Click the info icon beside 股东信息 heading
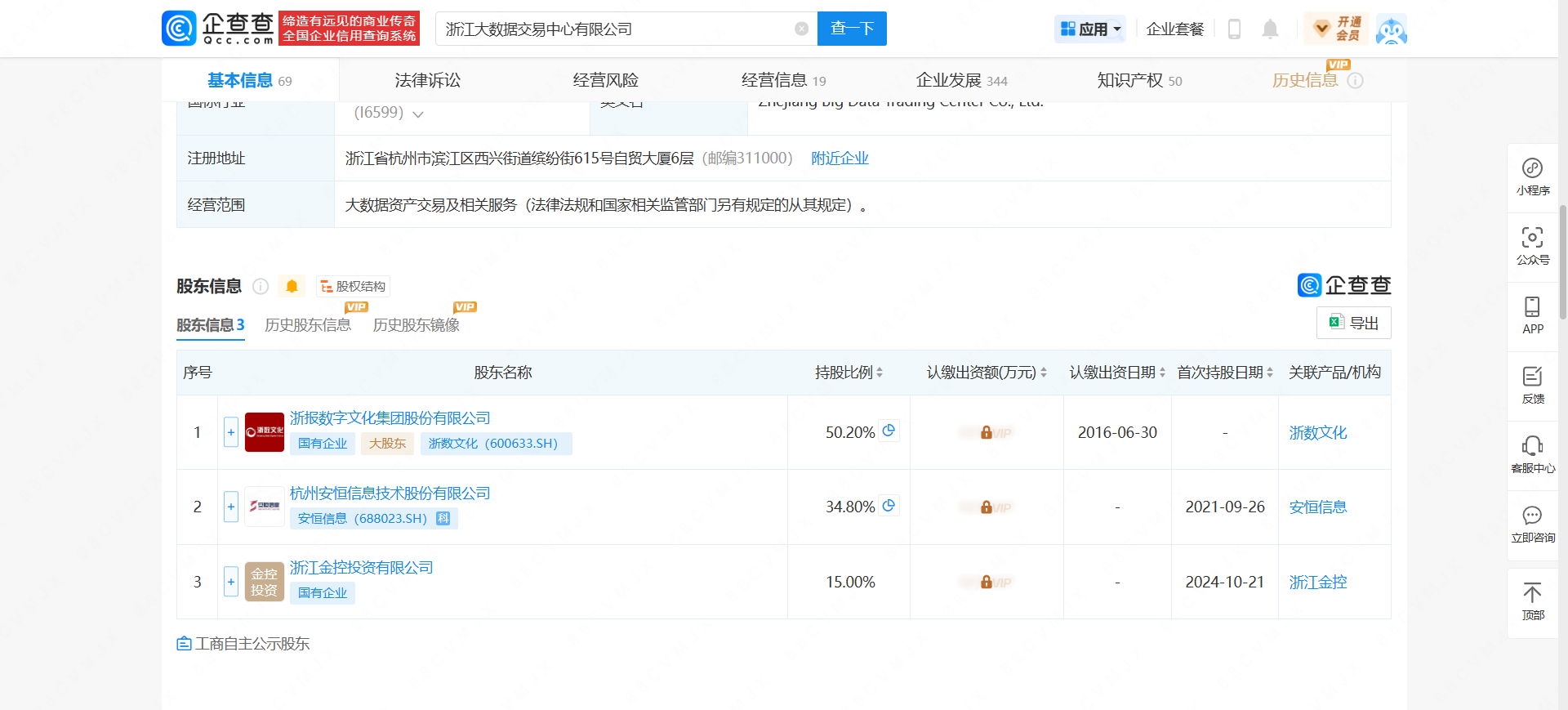Viewport: 1568px width, 710px height. 261,286
